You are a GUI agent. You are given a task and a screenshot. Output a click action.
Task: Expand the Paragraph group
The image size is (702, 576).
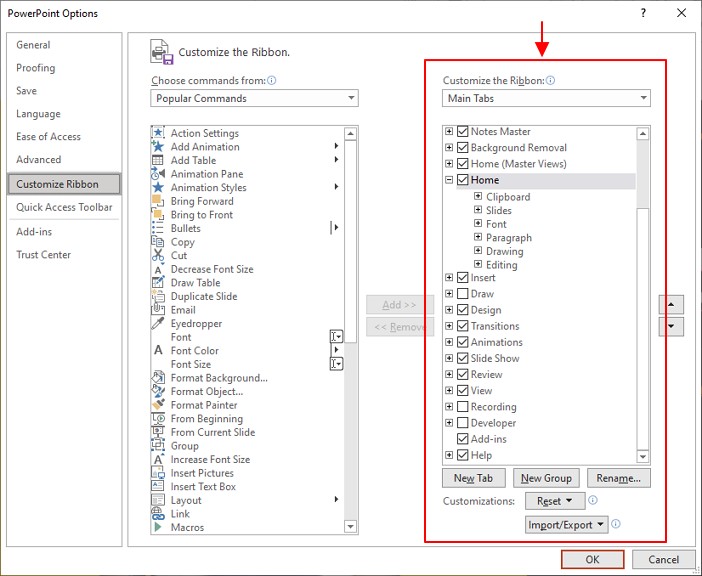pos(478,237)
